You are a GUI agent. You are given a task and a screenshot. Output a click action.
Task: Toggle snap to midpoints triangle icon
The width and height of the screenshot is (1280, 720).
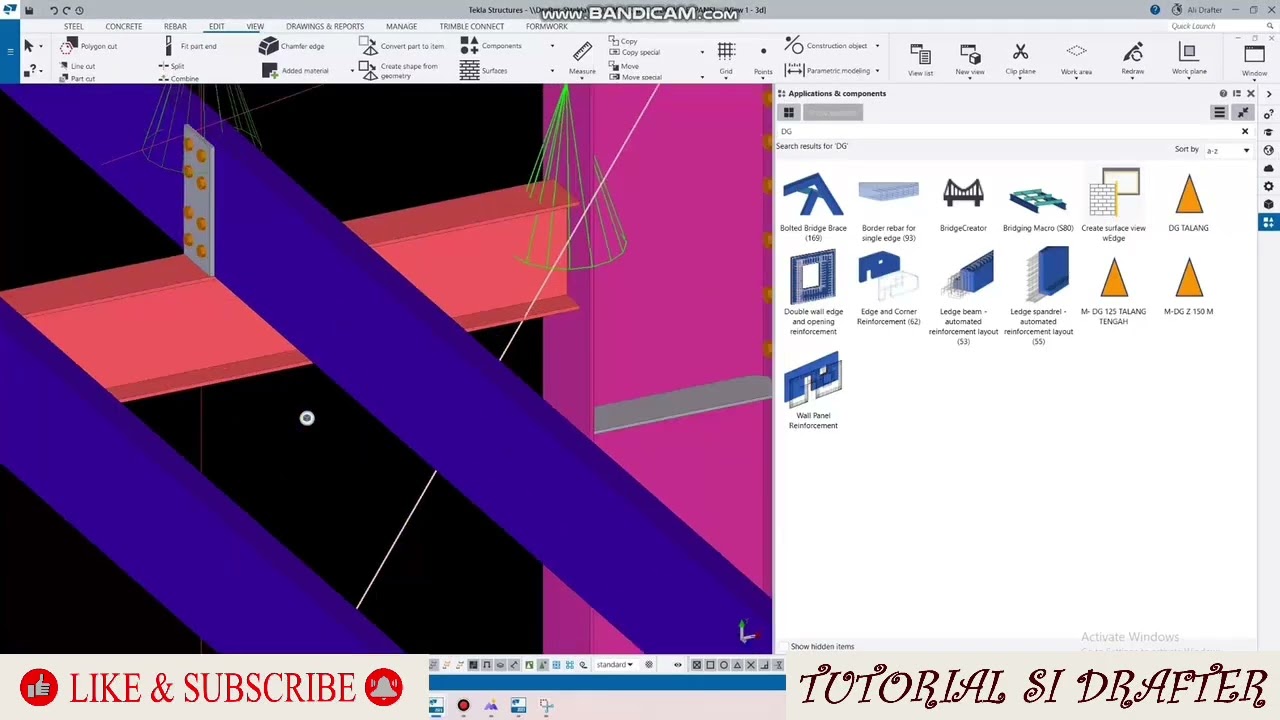coord(737,665)
